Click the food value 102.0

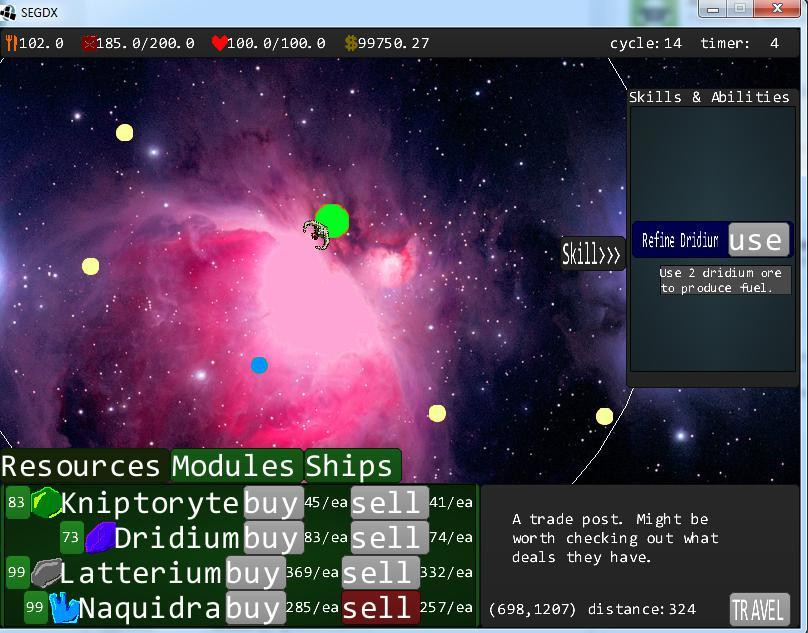[41, 43]
